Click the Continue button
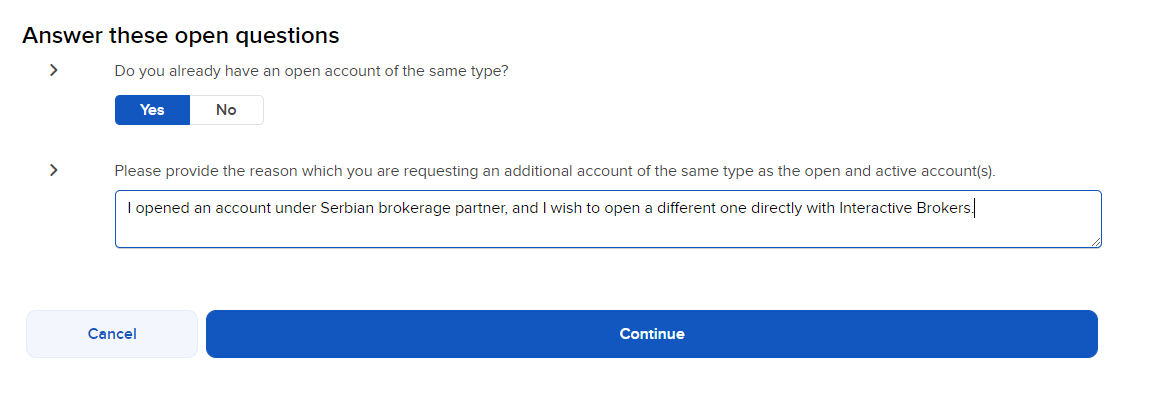 [x=651, y=334]
